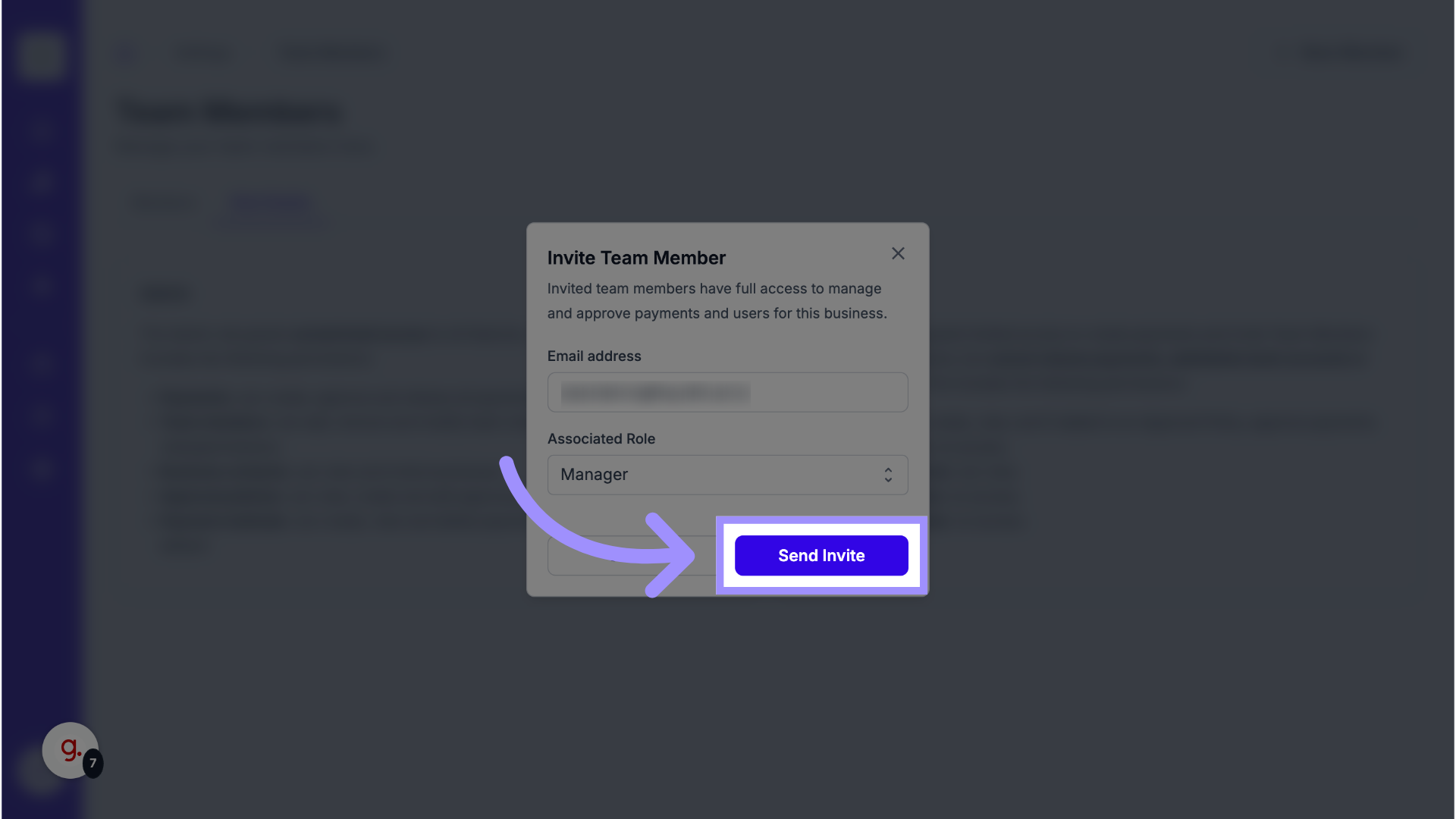
Task: Click the blurred button at the top-right of the page
Action: [1348, 52]
